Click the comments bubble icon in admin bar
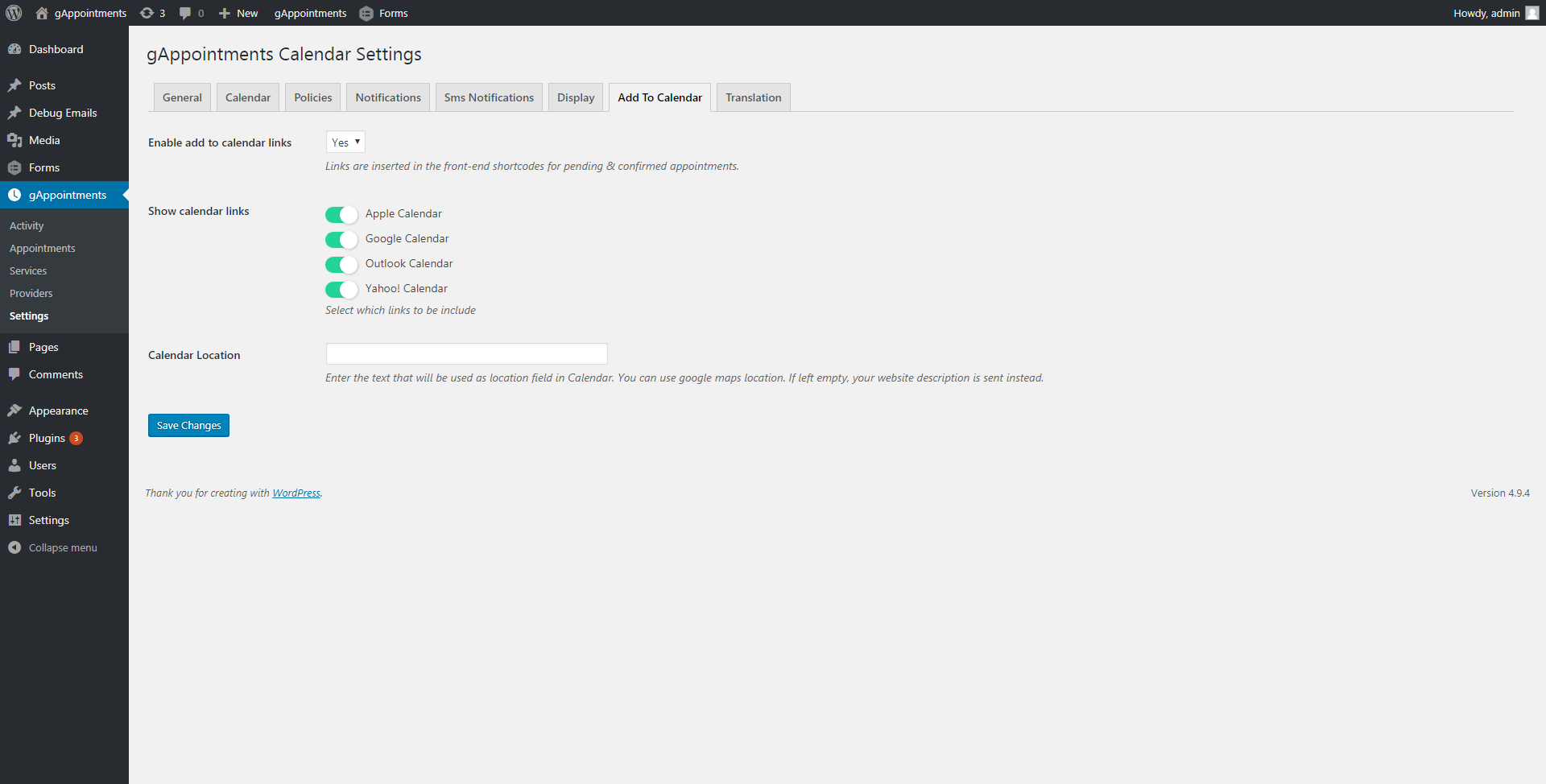The image size is (1546, 784). pos(185,13)
